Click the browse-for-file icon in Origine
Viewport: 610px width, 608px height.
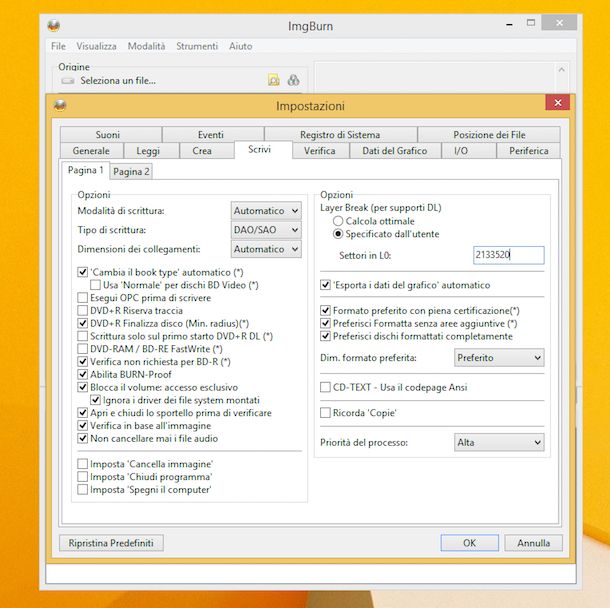pos(274,80)
